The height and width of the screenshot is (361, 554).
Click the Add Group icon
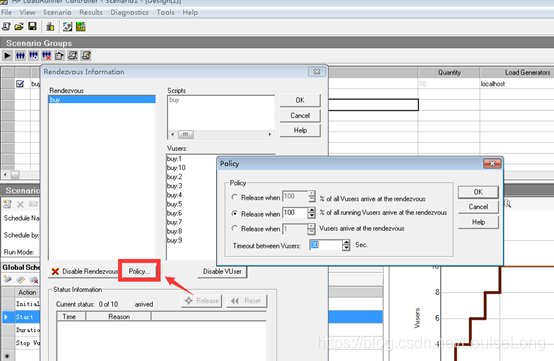(33, 55)
